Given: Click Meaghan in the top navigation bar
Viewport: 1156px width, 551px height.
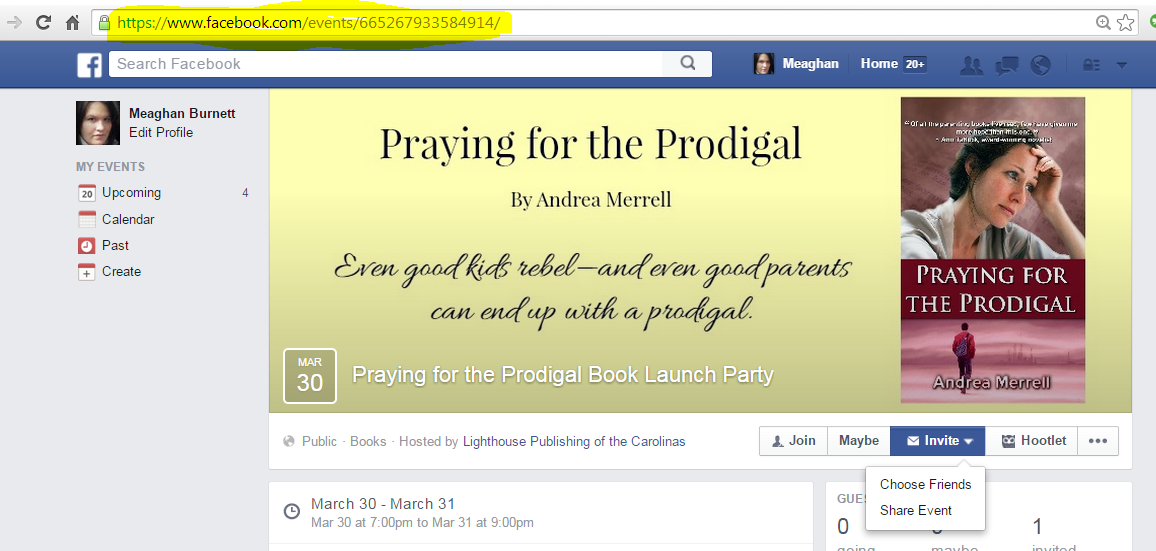Looking at the screenshot, I should [x=810, y=64].
